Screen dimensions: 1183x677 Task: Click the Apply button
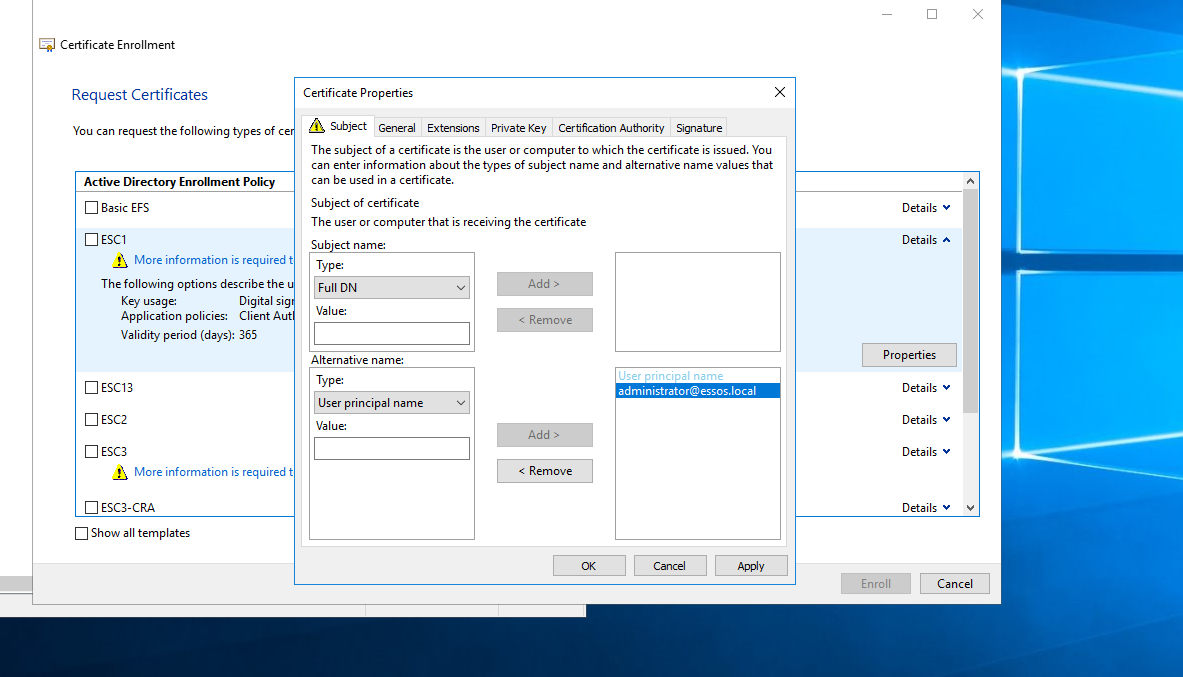[x=751, y=566]
